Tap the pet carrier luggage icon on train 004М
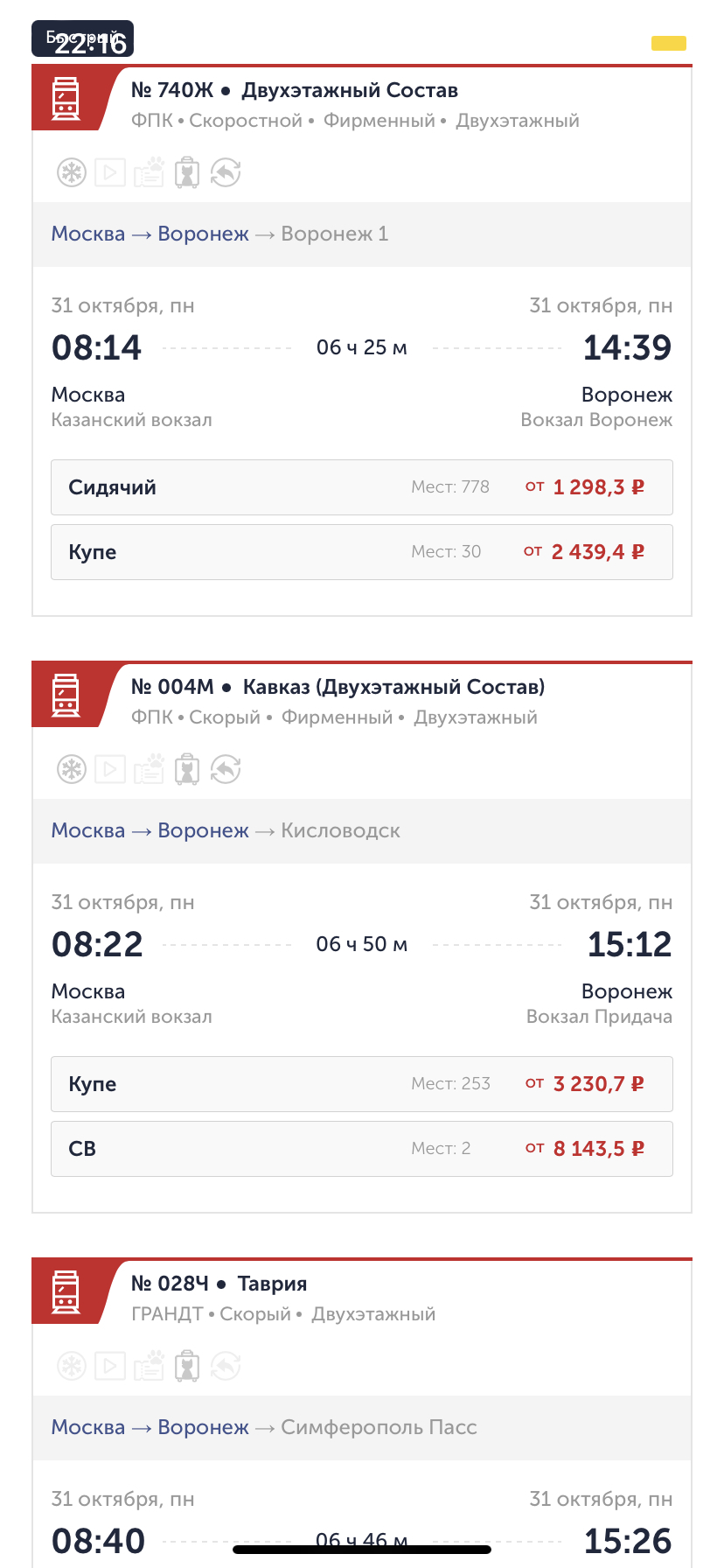724x1568 pixels. 187,769
